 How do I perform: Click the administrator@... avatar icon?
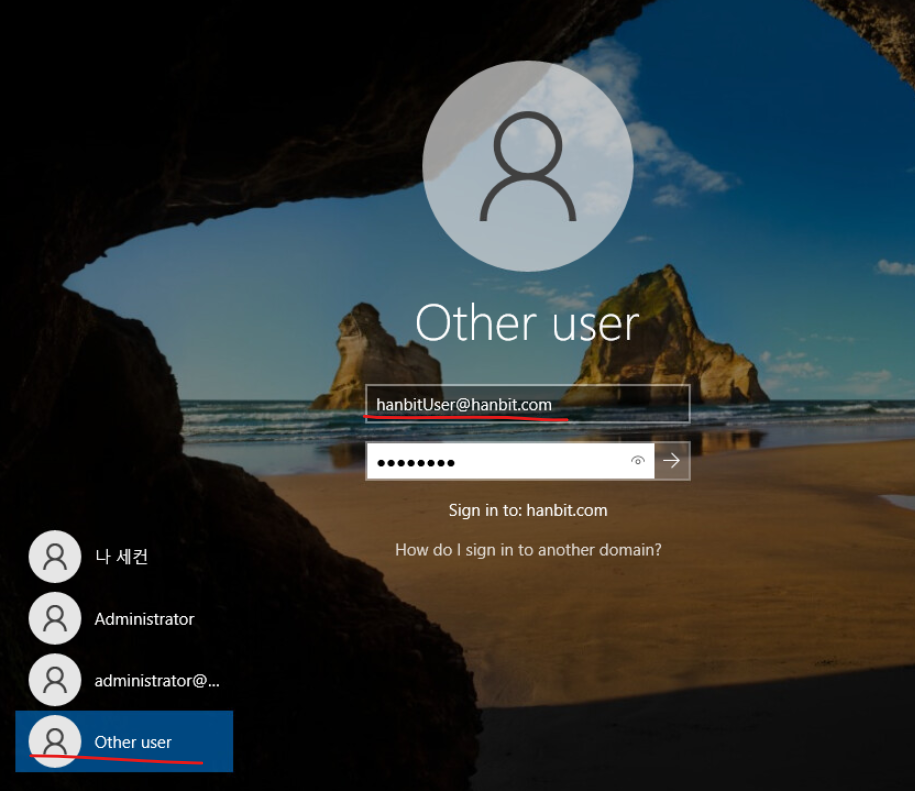55,680
